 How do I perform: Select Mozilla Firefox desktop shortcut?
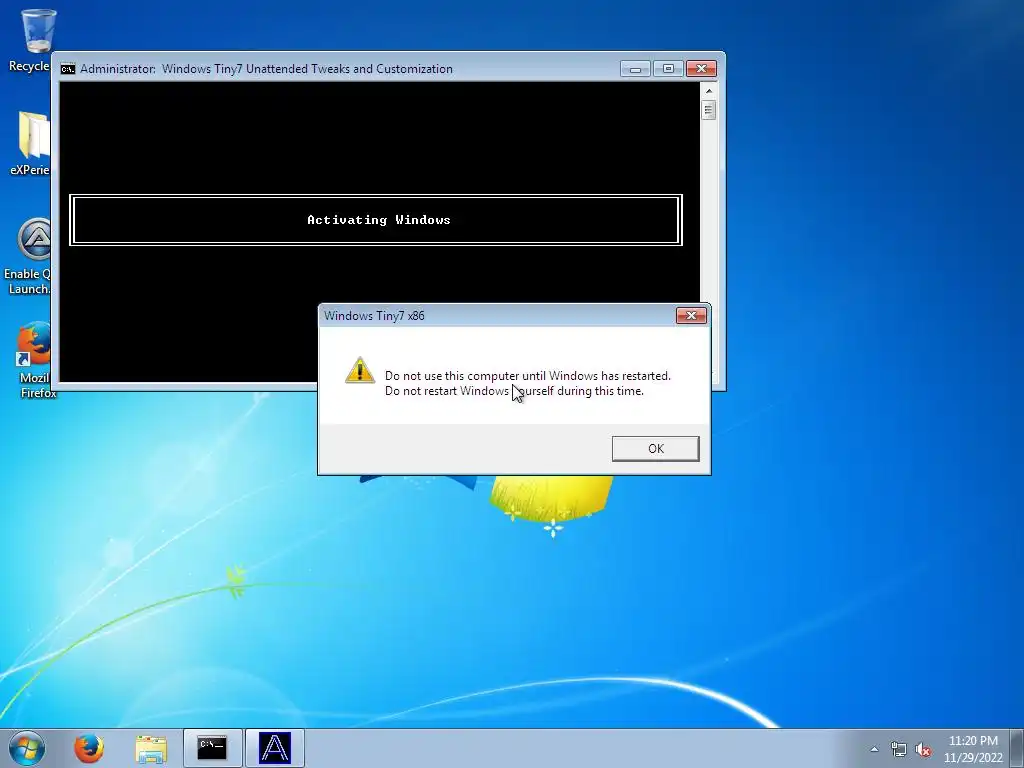pos(34,360)
